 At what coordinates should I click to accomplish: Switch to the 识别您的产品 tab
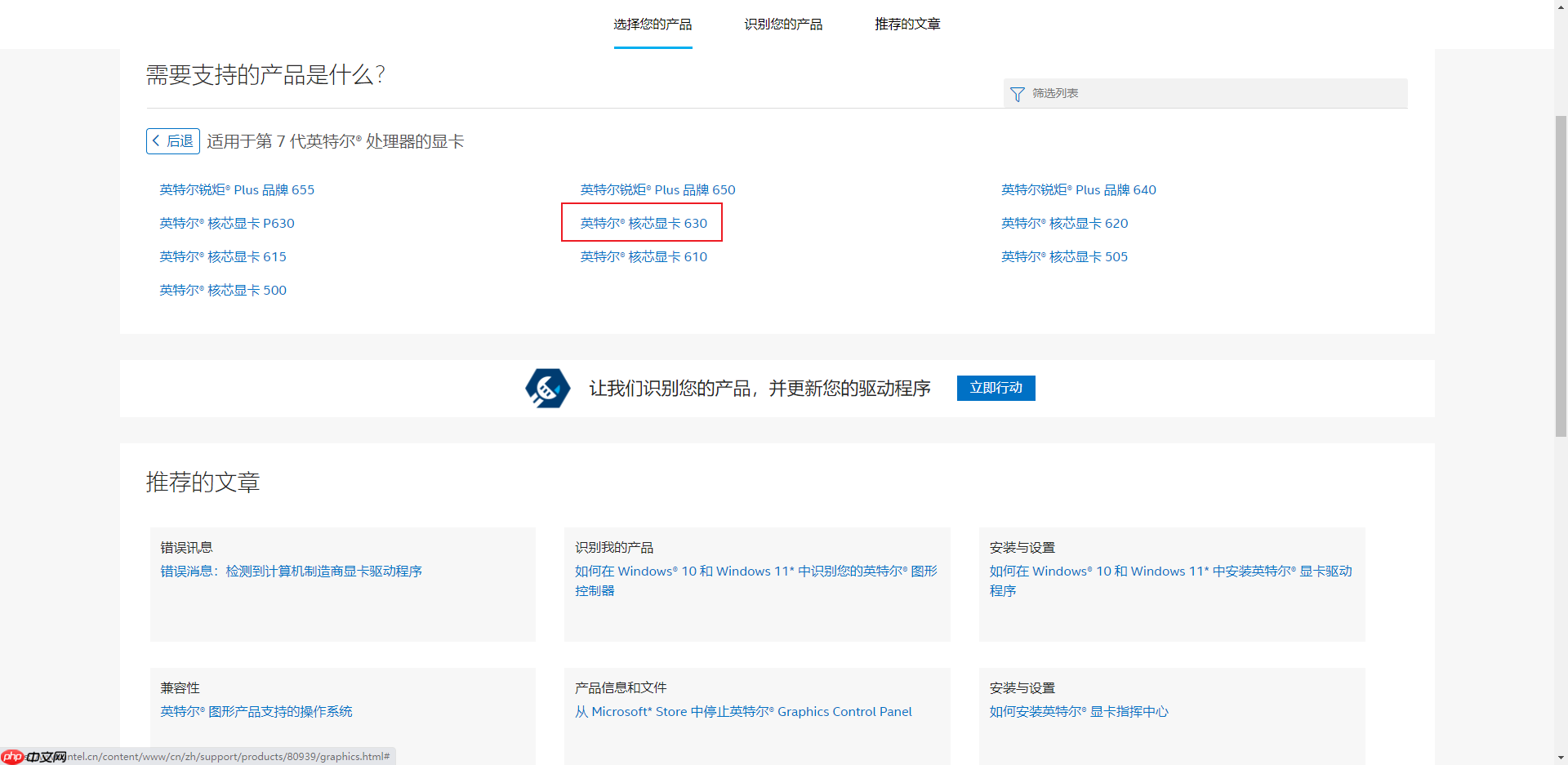(782, 24)
